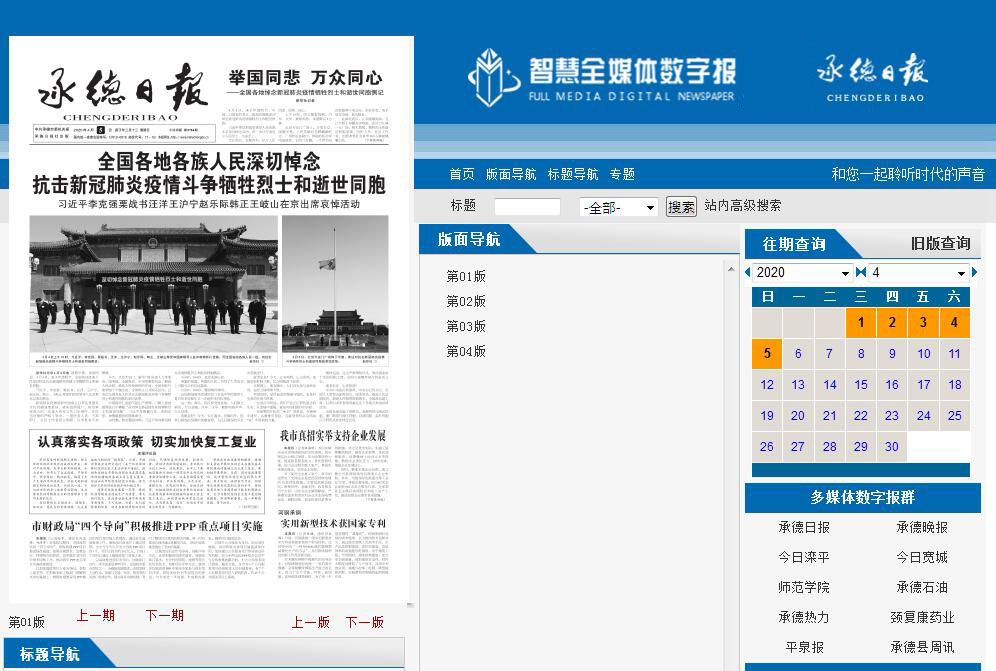This screenshot has width=996, height=671.
Task: Open article 认真落实各项政策 切实加快复工复业
Action: pos(147,442)
